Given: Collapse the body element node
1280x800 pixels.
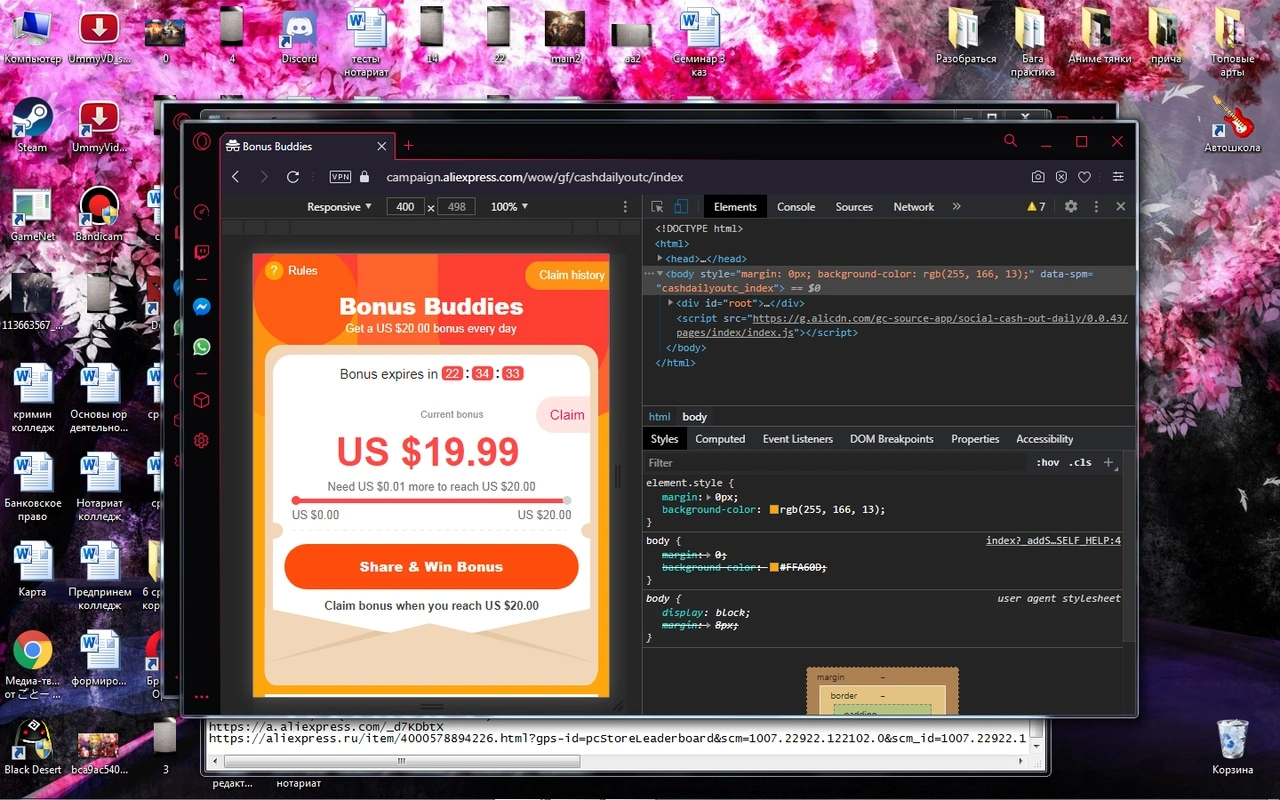Looking at the screenshot, I should (660, 273).
